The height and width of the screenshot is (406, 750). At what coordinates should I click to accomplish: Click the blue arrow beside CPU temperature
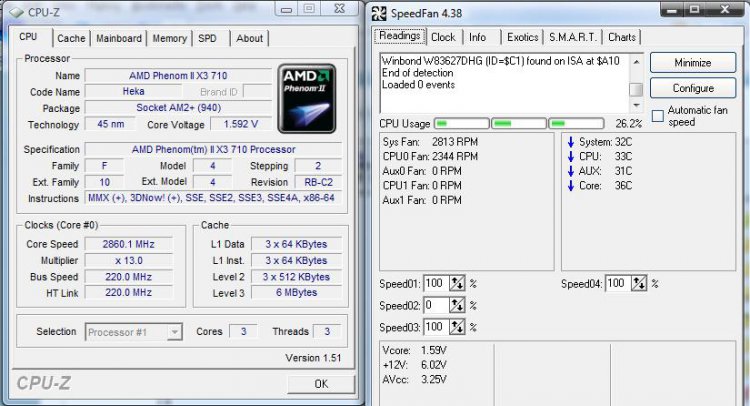pos(571,156)
